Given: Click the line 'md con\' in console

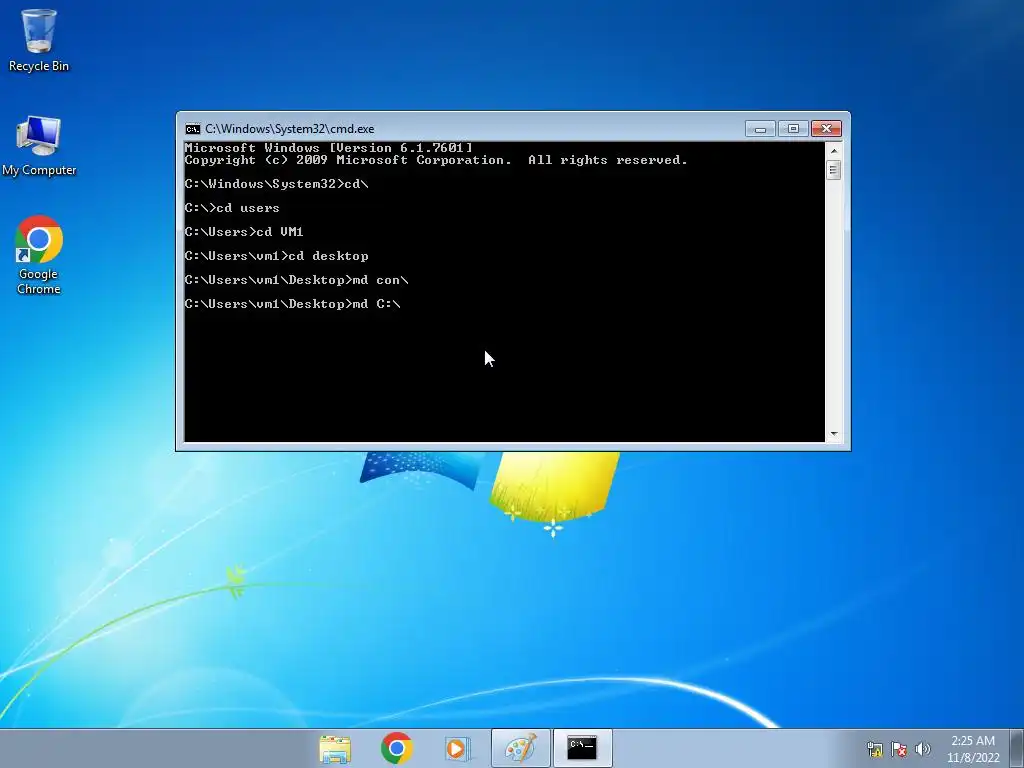Looking at the screenshot, I should coord(296,280).
